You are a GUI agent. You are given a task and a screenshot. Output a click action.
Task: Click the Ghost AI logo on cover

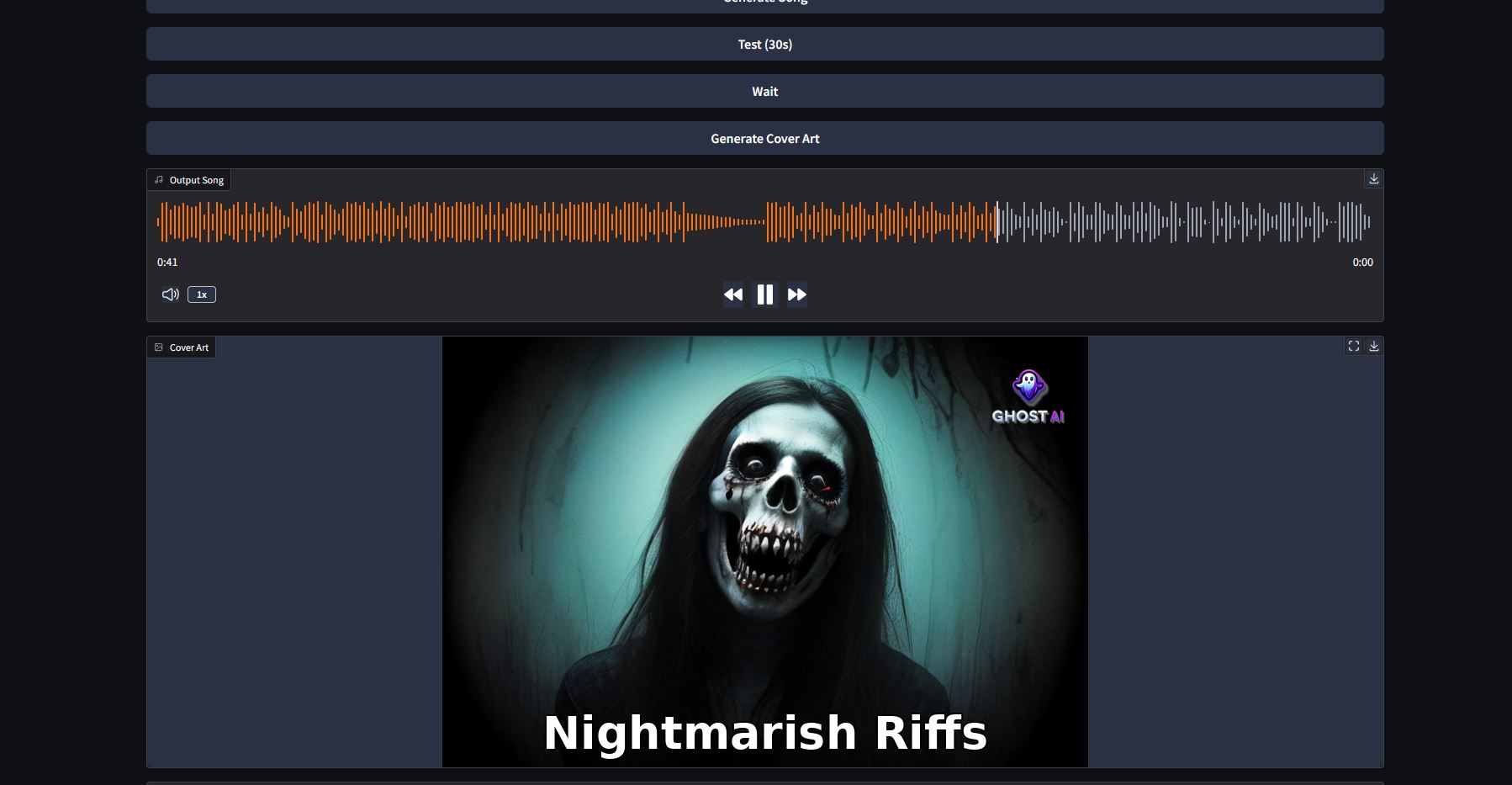coord(1028,397)
